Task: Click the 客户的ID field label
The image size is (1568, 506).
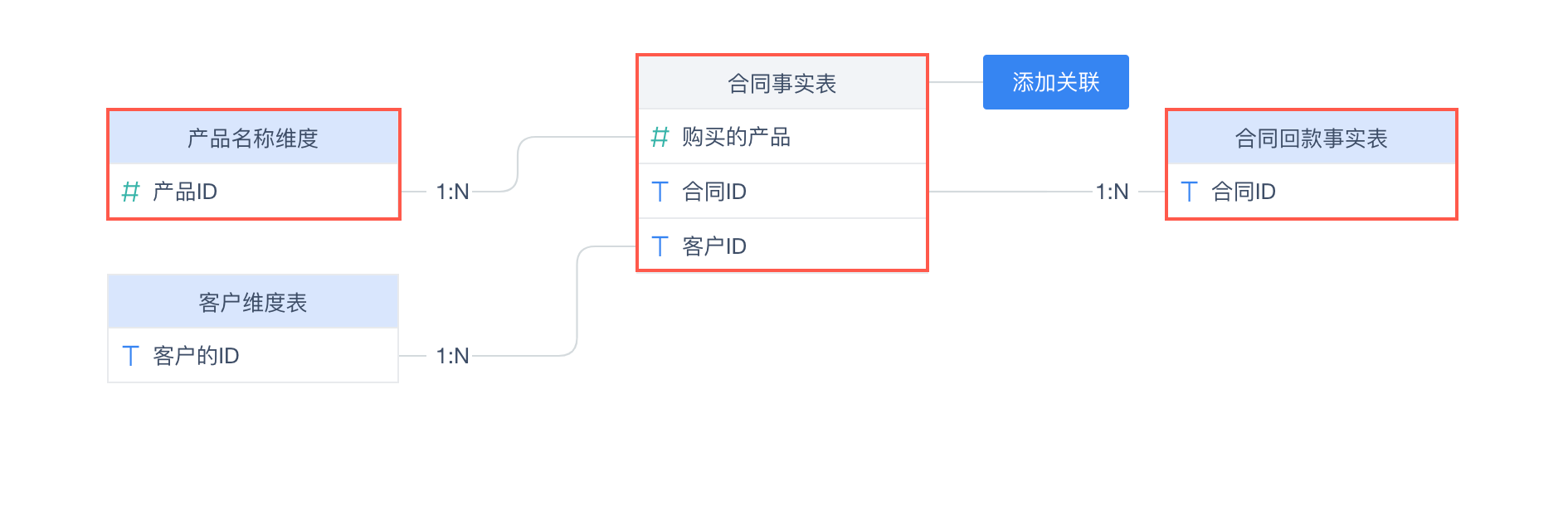Action: coord(196,356)
